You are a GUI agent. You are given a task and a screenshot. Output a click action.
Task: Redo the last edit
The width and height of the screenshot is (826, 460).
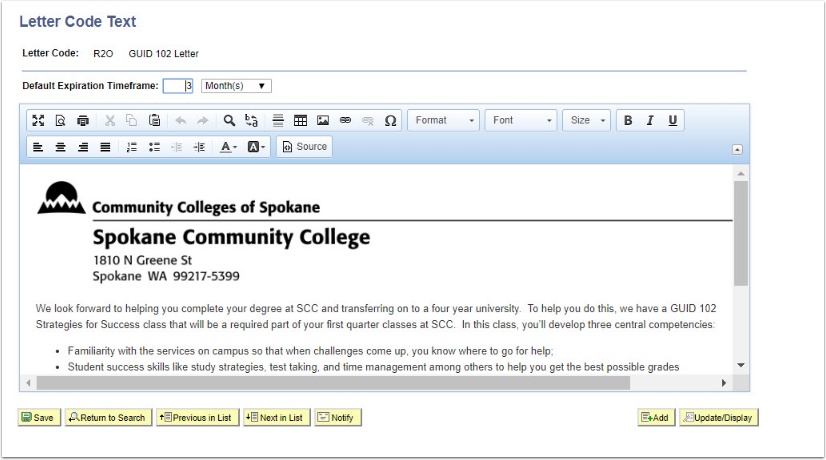203,120
